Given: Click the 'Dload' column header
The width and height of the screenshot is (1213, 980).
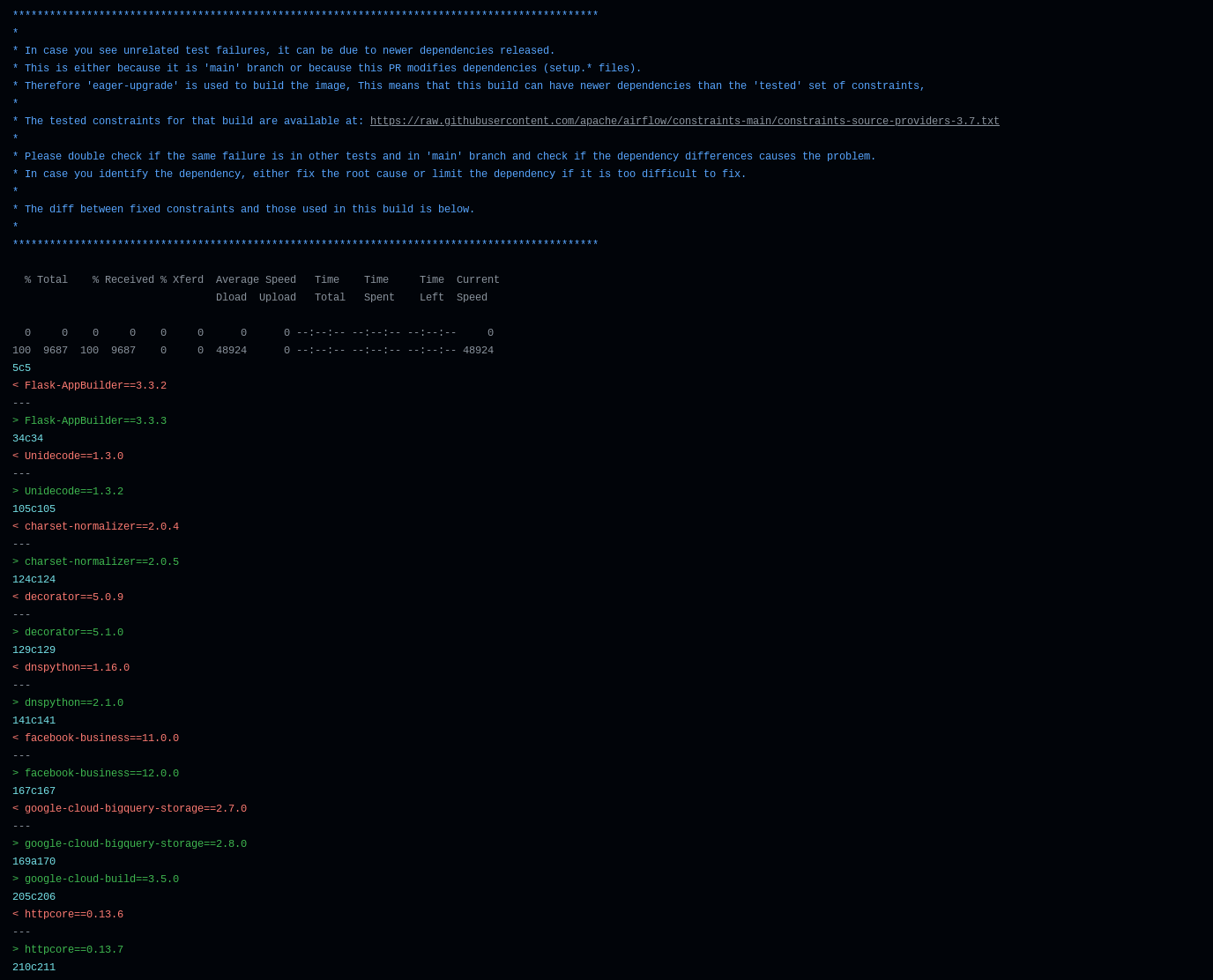Looking at the screenshot, I should click(231, 298).
